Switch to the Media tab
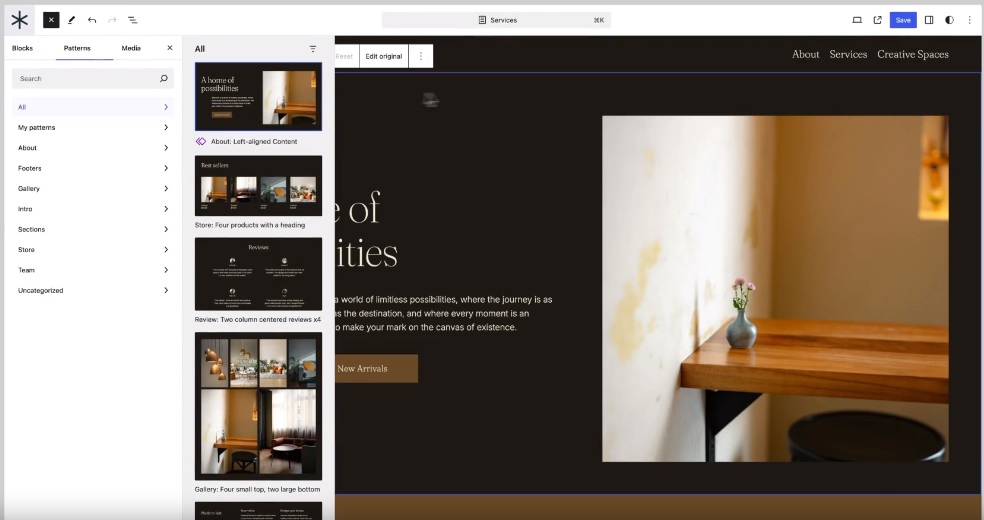The width and height of the screenshot is (984, 520). [x=131, y=48]
